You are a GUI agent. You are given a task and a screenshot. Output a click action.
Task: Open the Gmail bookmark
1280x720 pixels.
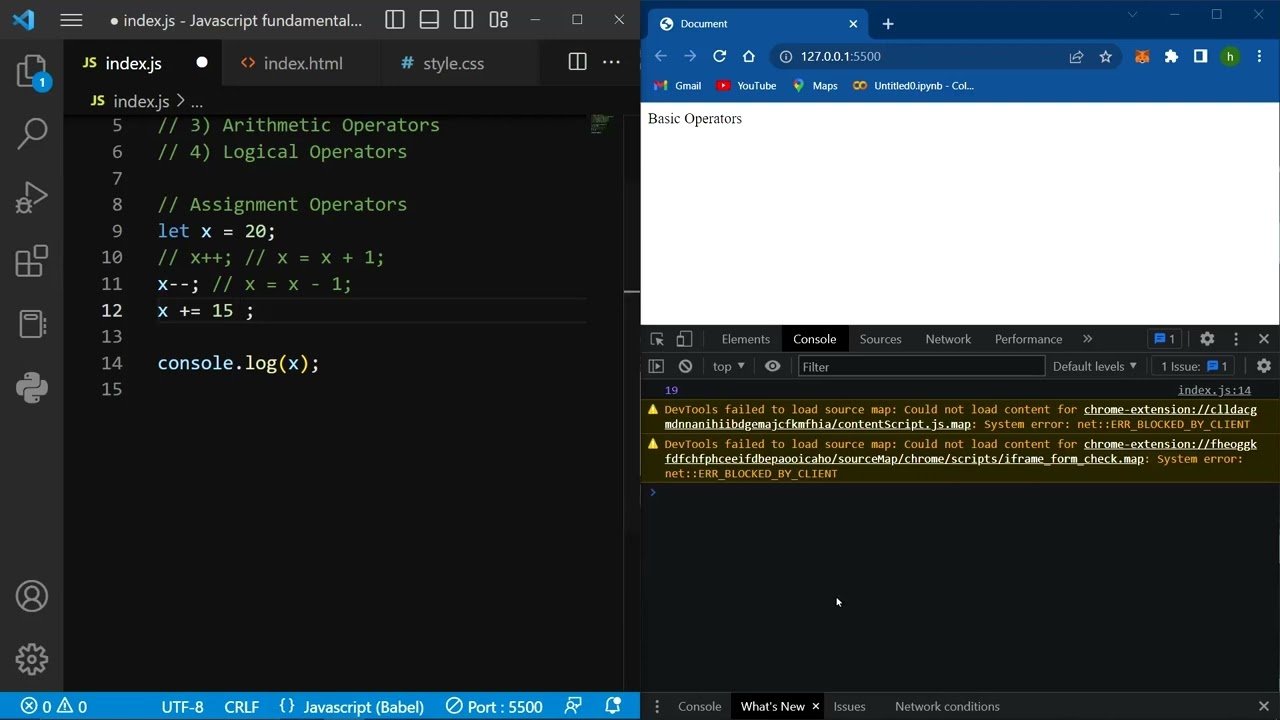[677, 86]
